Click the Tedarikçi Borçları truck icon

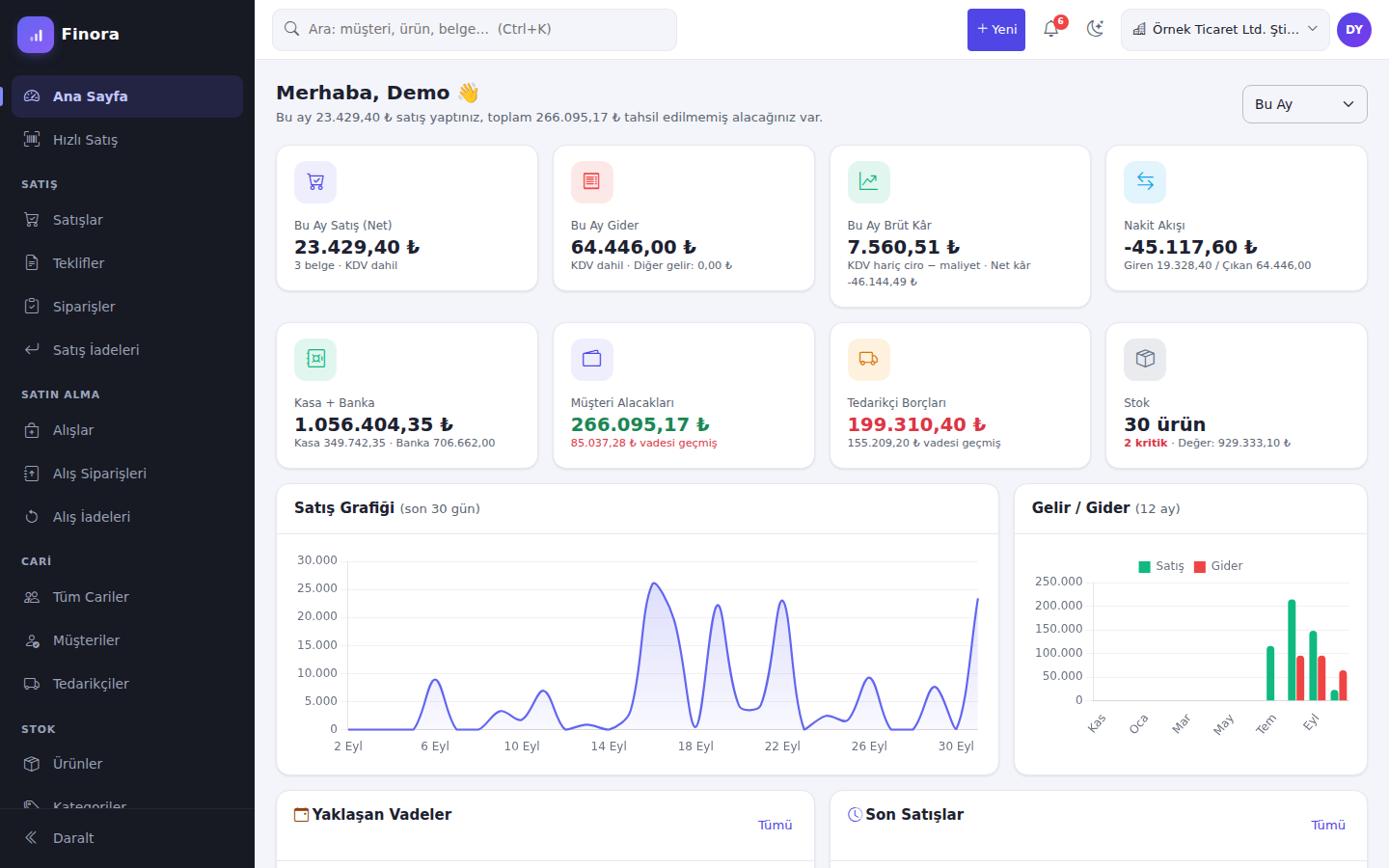pyautogui.click(x=868, y=359)
